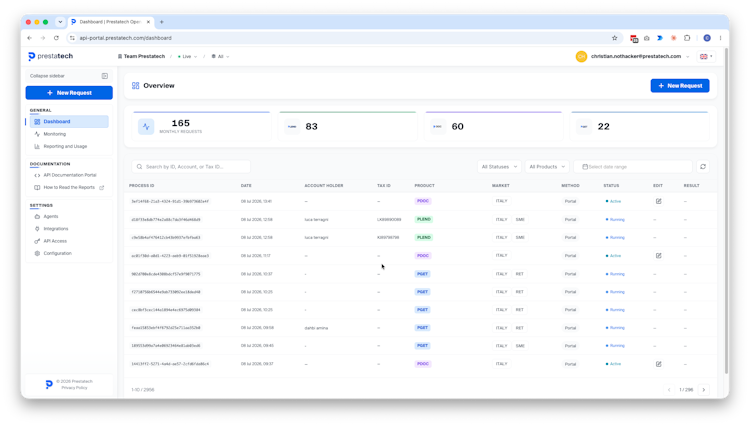Click the Chrome profile avatar
The height and width of the screenshot is (426, 750).
(x=707, y=38)
